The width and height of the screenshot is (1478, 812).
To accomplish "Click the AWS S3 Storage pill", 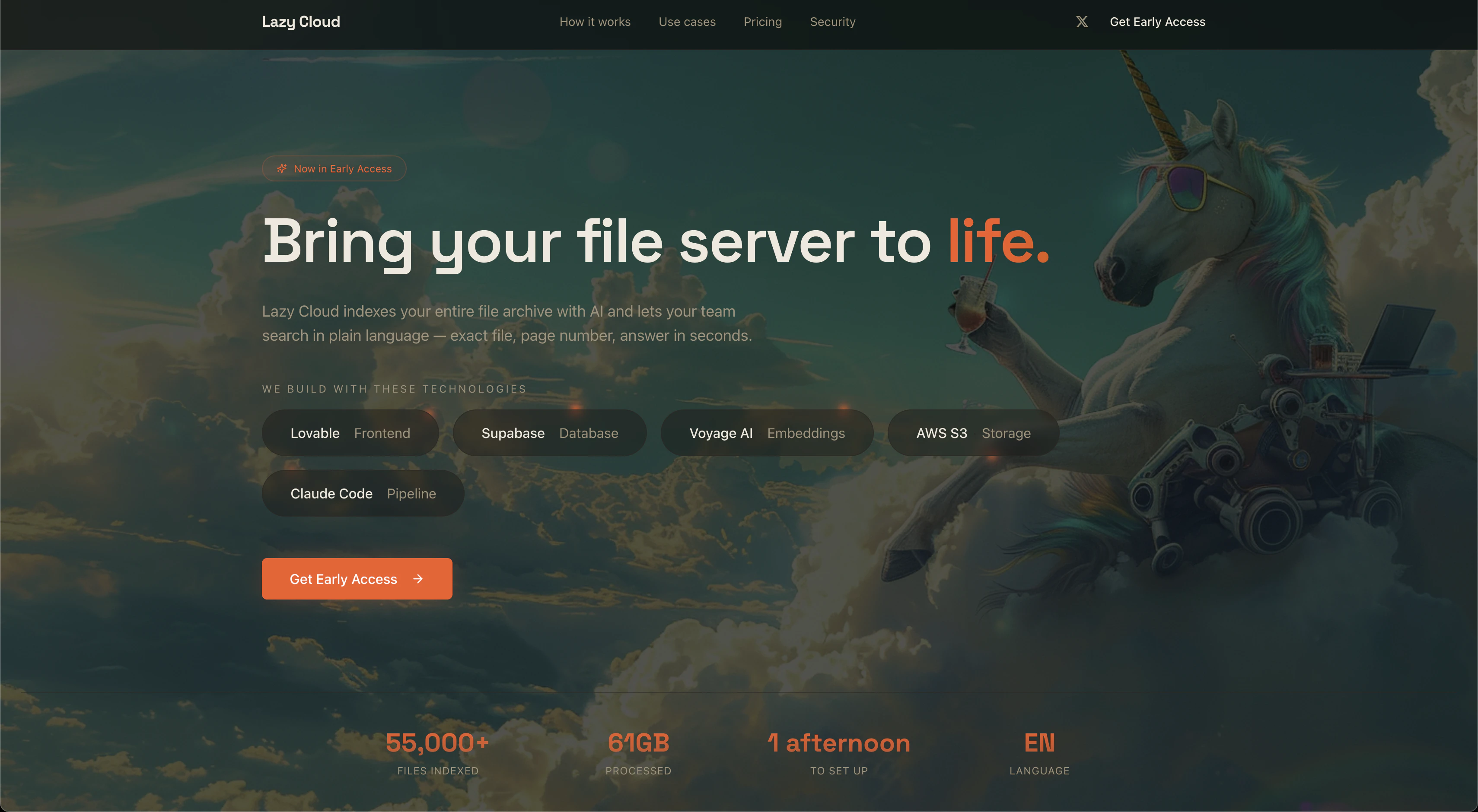I will click(x=973, y=433).
